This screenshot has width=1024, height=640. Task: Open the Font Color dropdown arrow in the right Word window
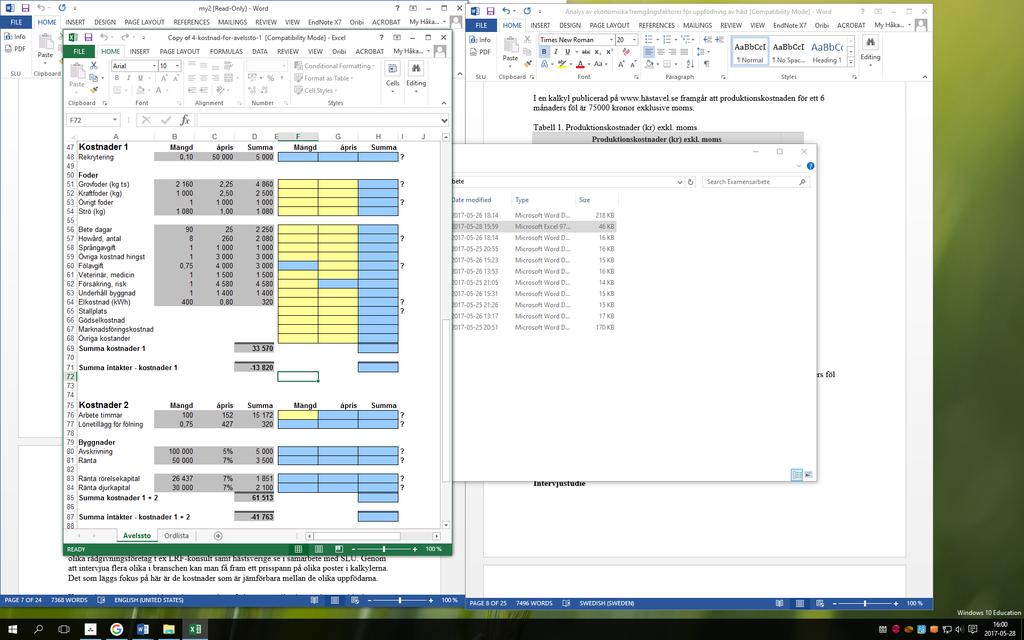(x=588, y=64)
